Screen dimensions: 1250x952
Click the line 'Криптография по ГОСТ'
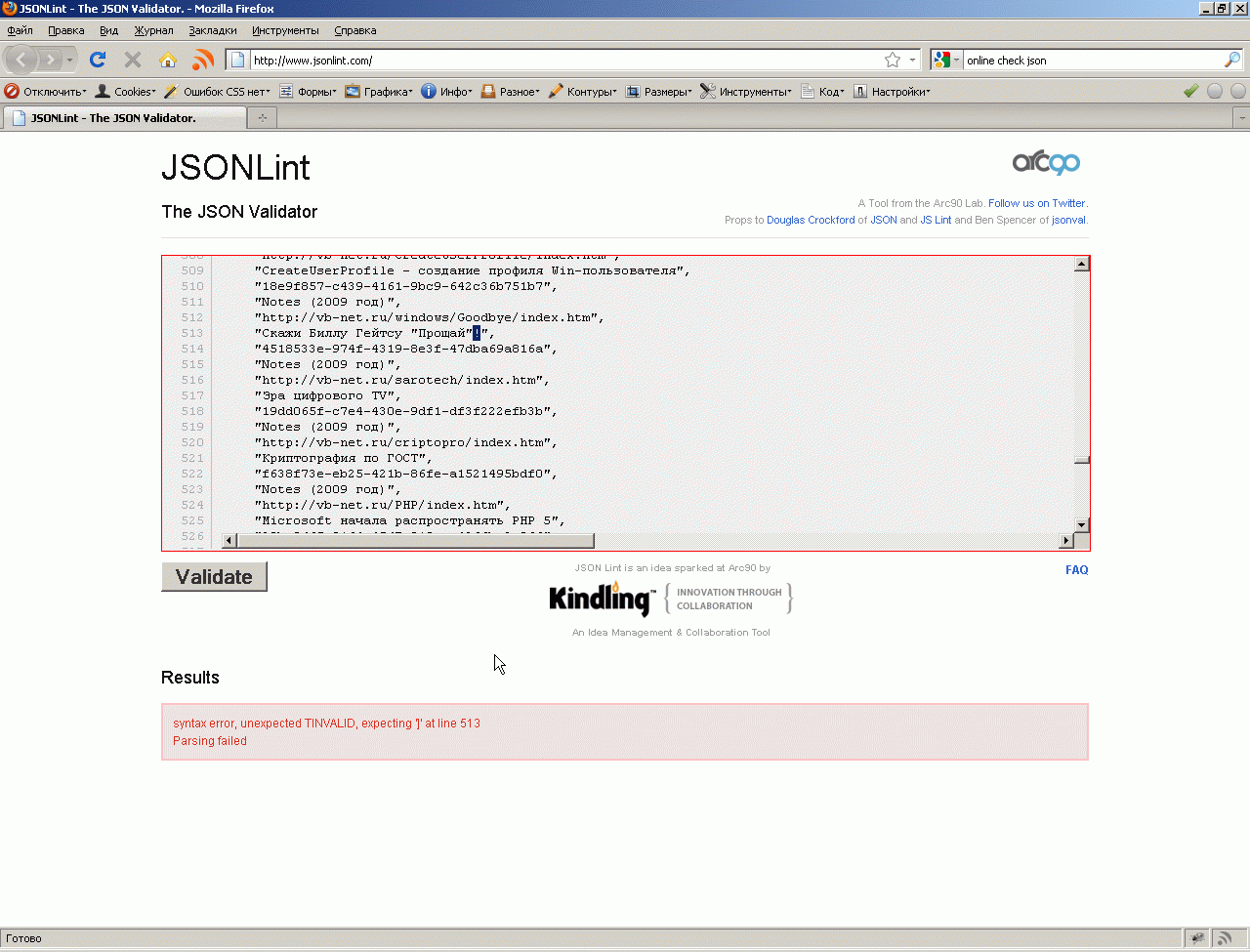(x=344, y=458)
